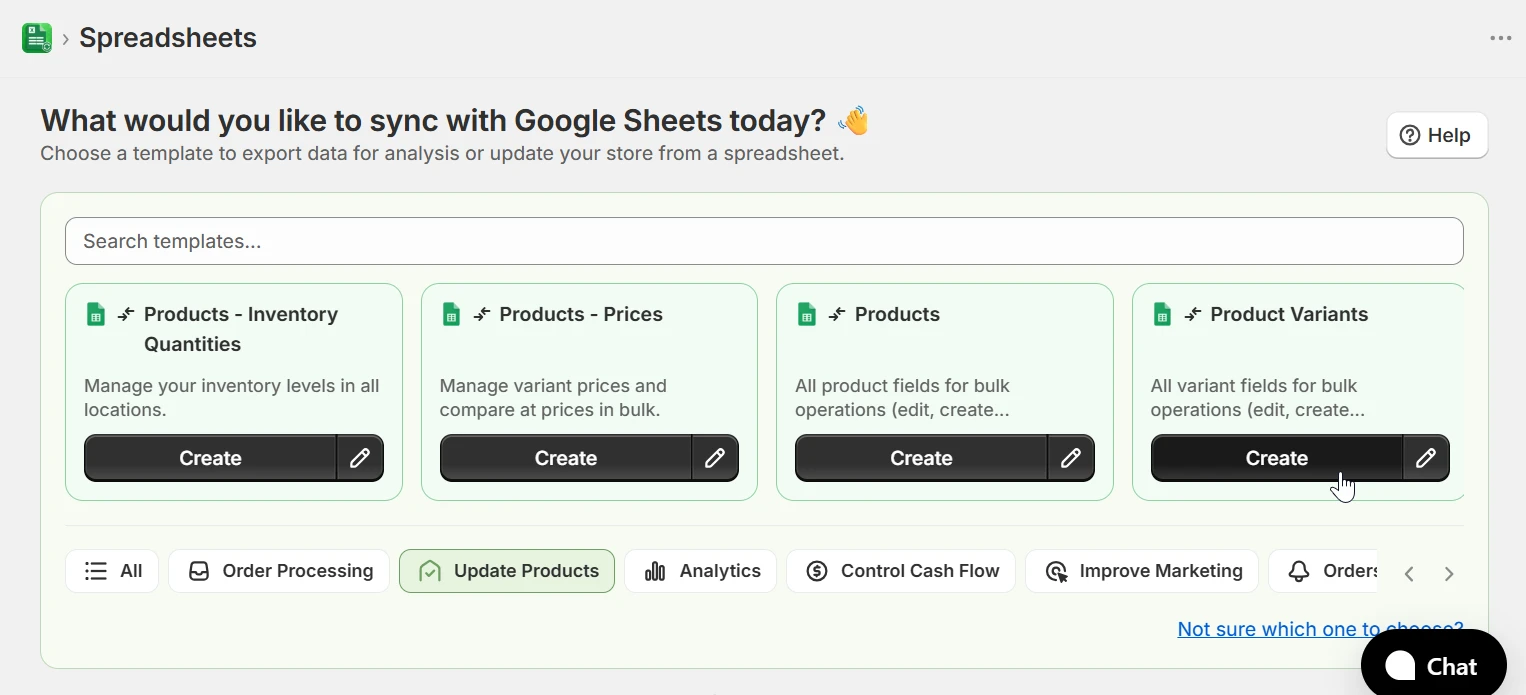Open the green spreadsheet app icon
The image size is (1526, 695).
37,38
